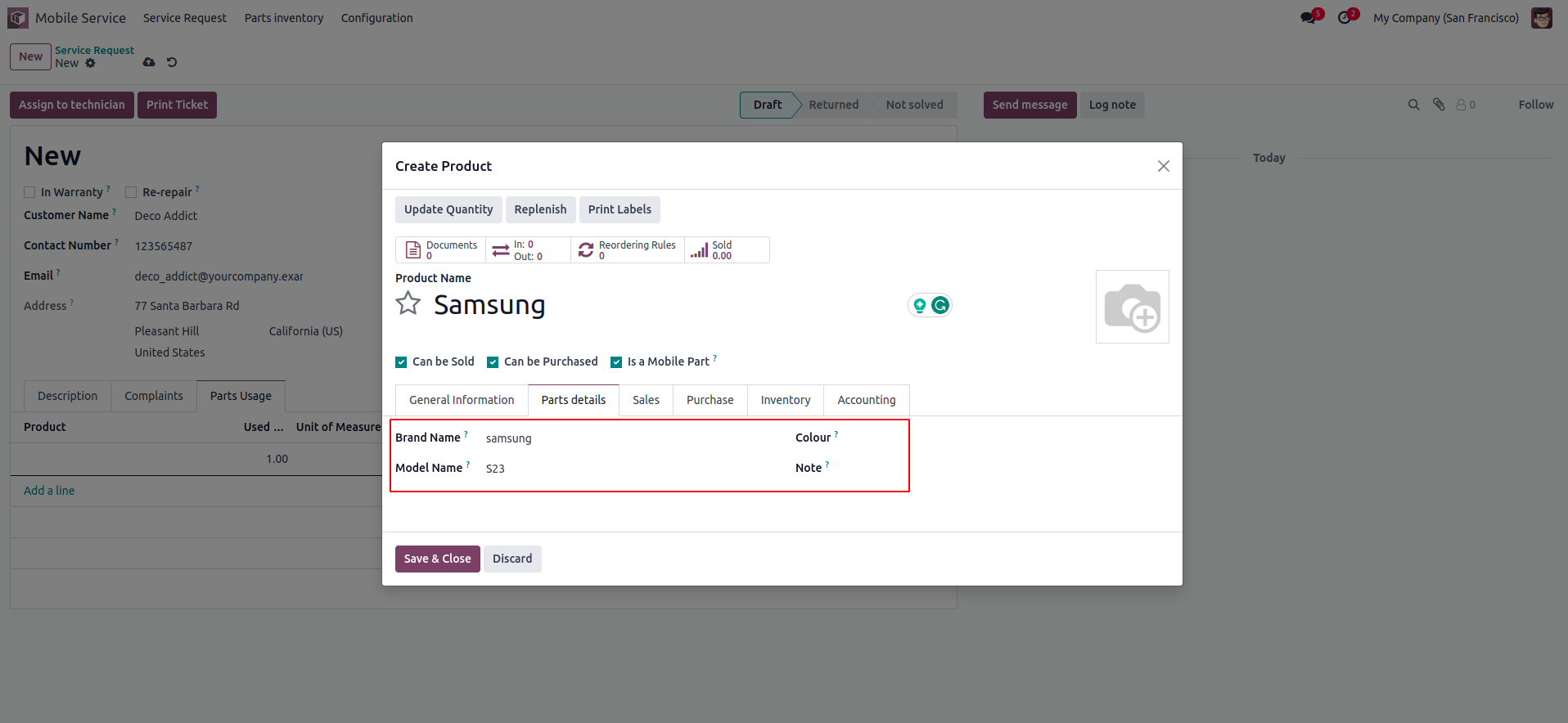Viewport: 1568px width, 723px height.
Task: Uncheck Can be Sold
Action: [x=401, y=361]
